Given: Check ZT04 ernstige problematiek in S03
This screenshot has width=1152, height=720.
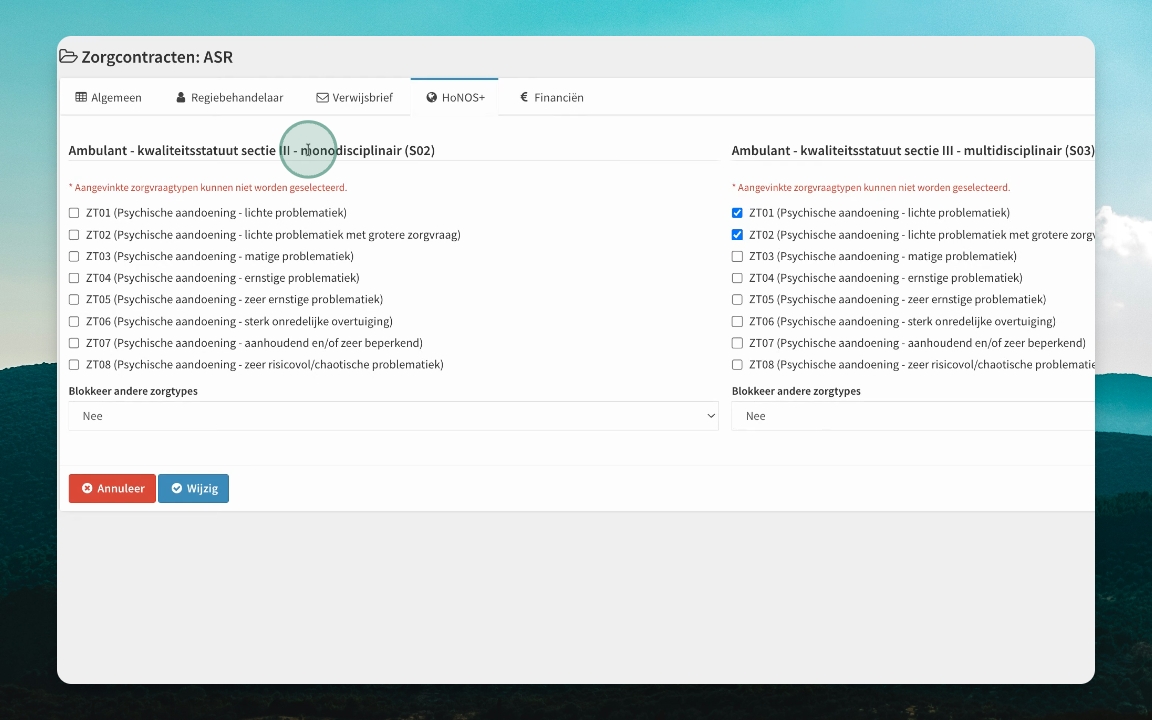Looking at the screenshot, I should click(737, 278).
